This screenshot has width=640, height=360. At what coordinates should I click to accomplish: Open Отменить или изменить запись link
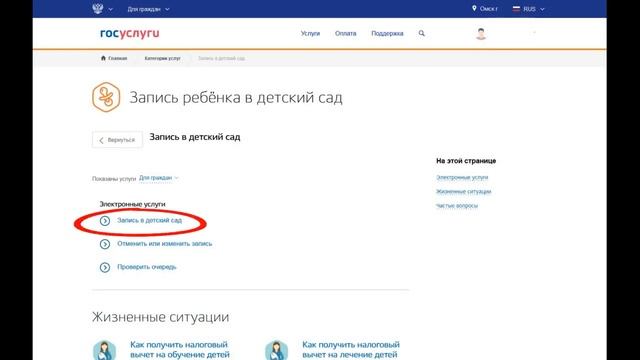tap(164, 244)
